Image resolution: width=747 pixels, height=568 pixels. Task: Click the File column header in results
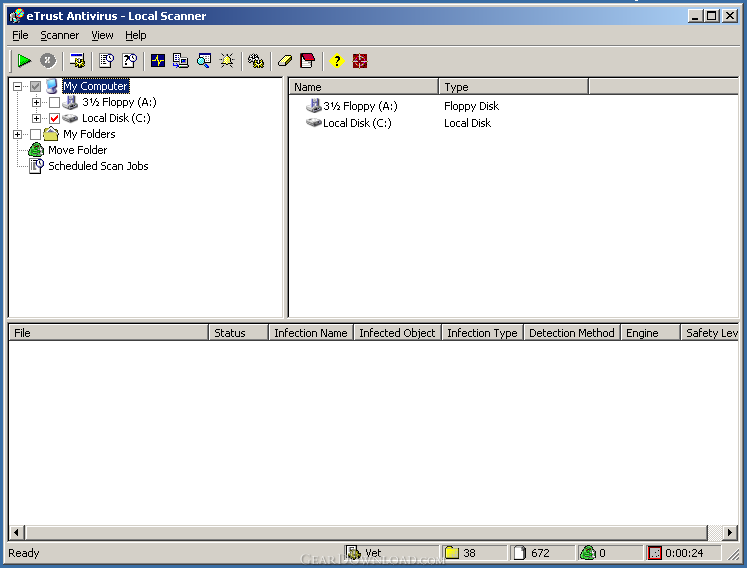109,333
